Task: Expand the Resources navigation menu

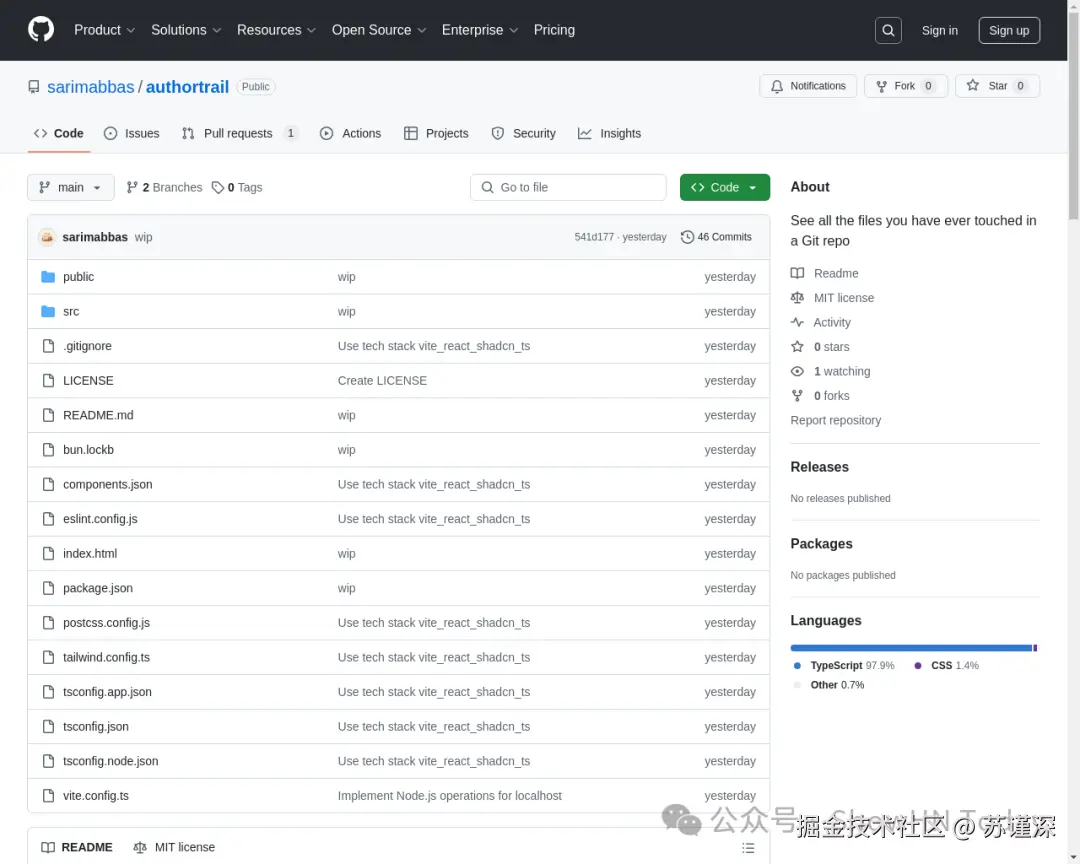Action: 276,30
